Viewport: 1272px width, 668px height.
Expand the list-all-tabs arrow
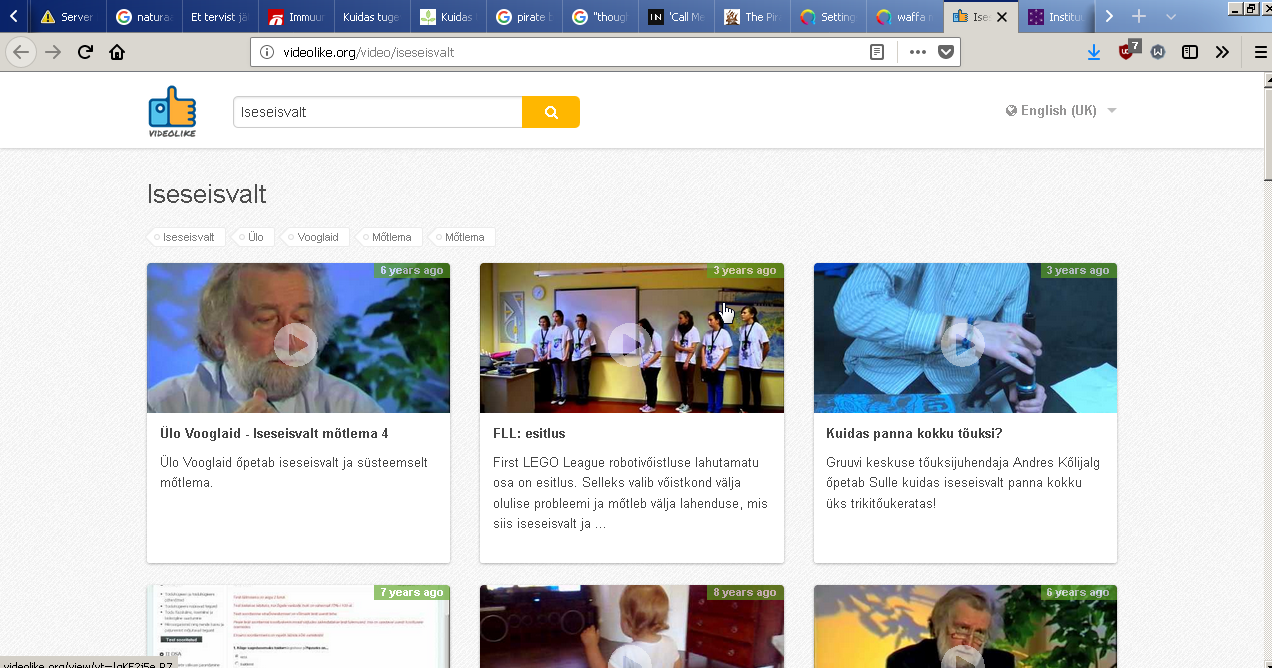pyautogui.click(x=1171, y=17)
